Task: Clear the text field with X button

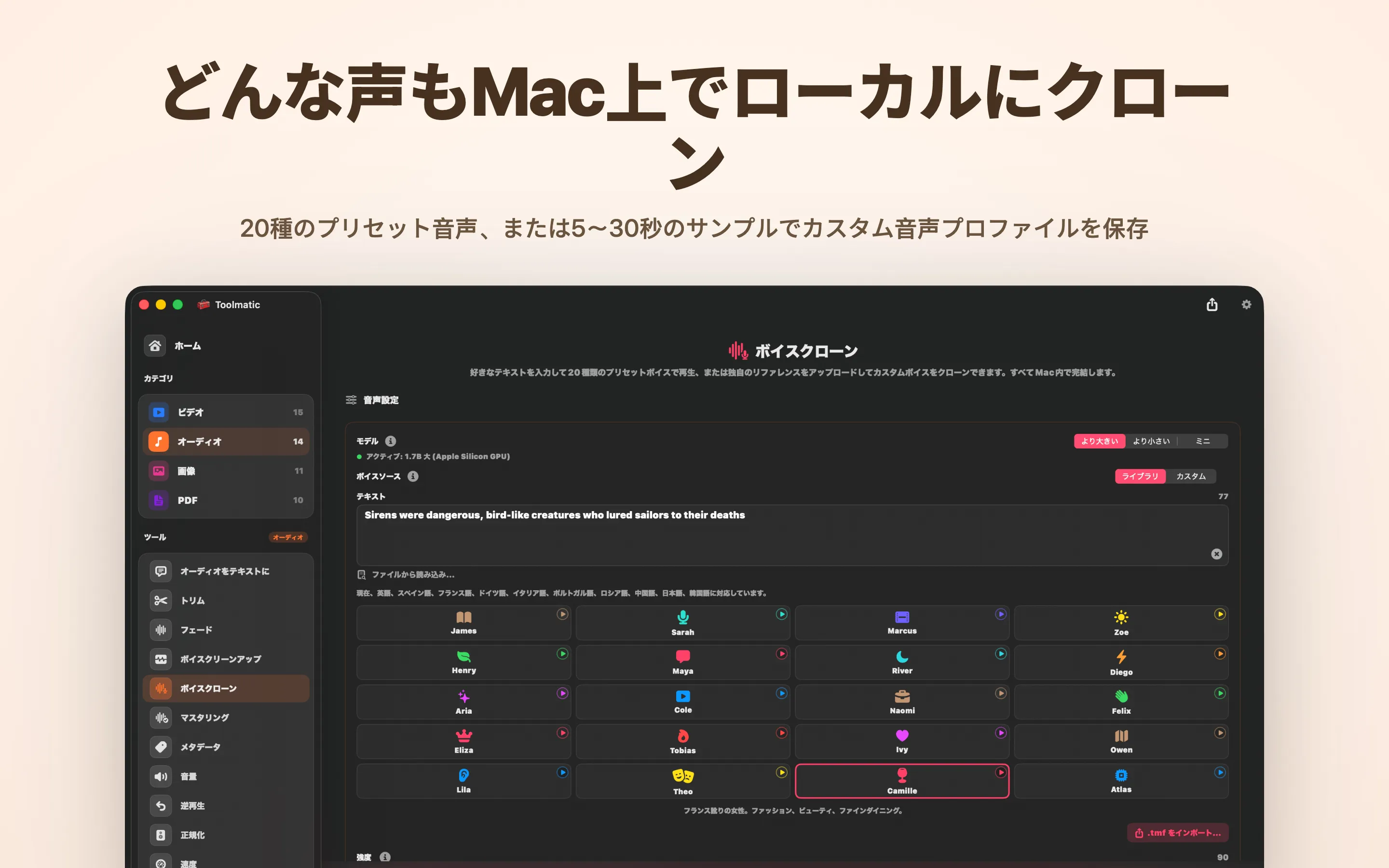Action: click(1216, 554)
